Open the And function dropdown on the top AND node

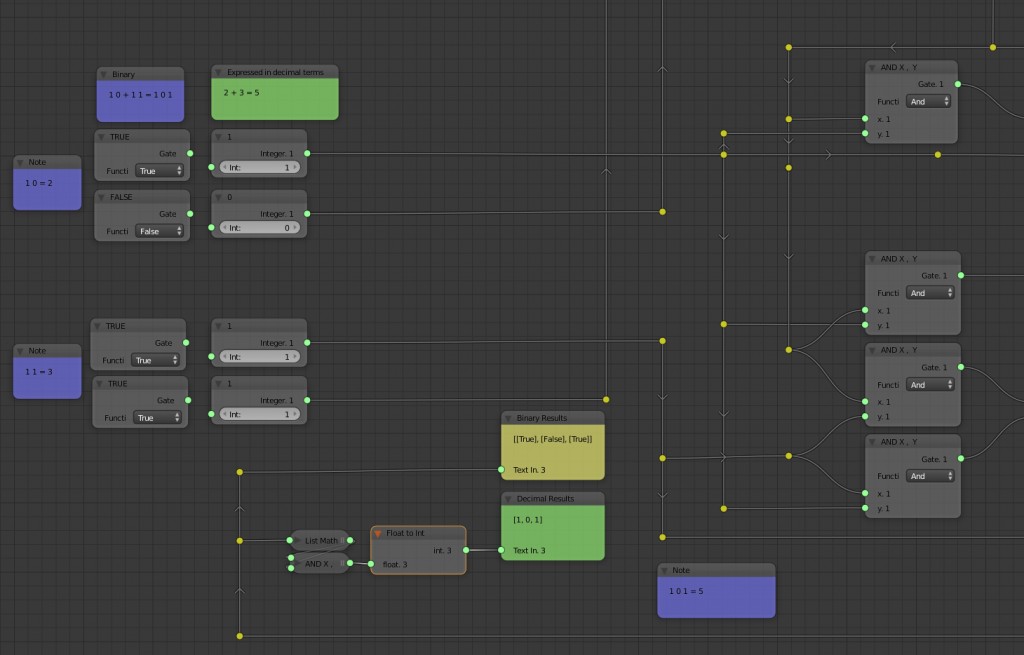928,100
